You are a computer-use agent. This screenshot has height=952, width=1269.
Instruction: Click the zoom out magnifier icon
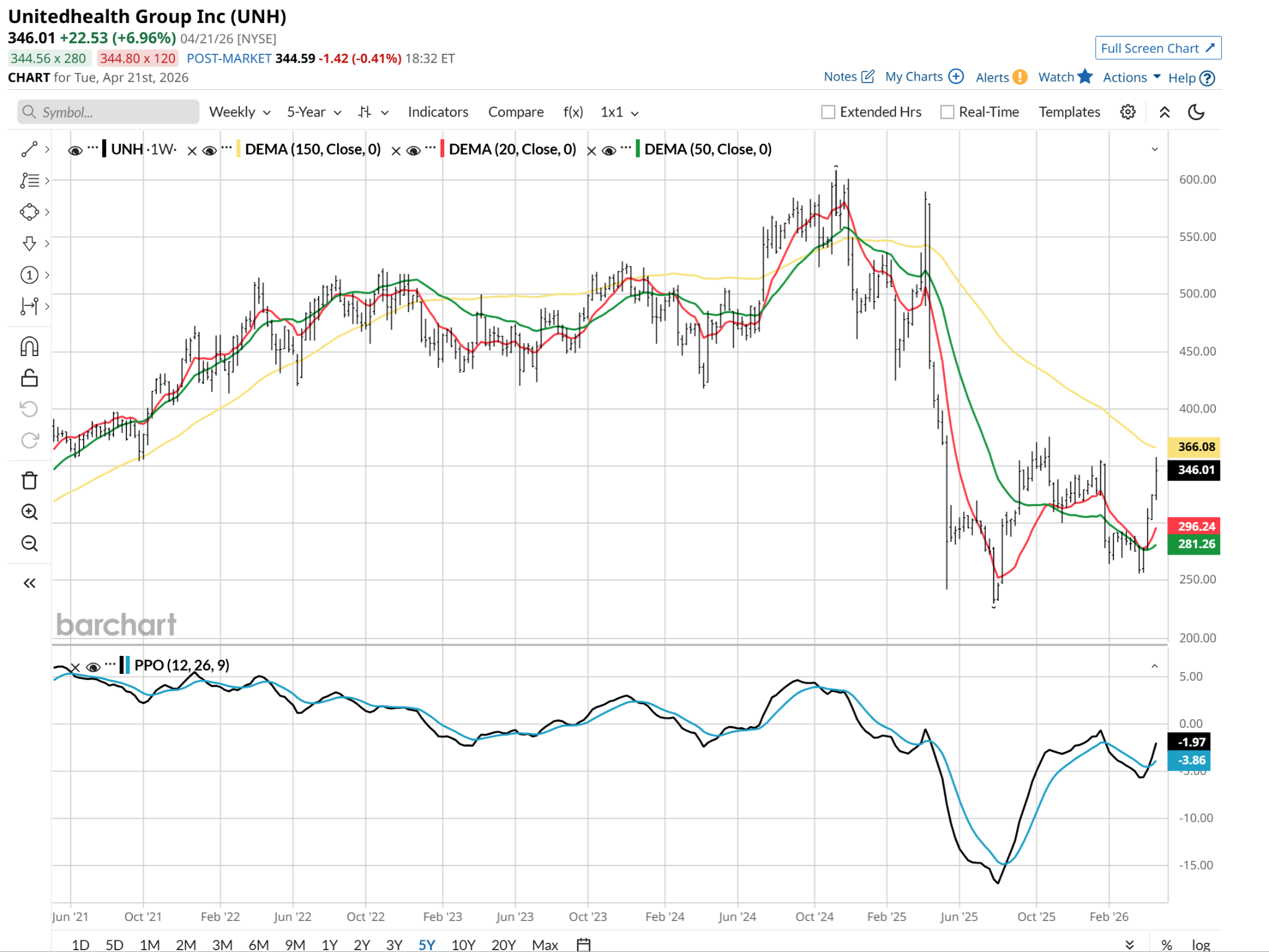(x=29, y=544)
